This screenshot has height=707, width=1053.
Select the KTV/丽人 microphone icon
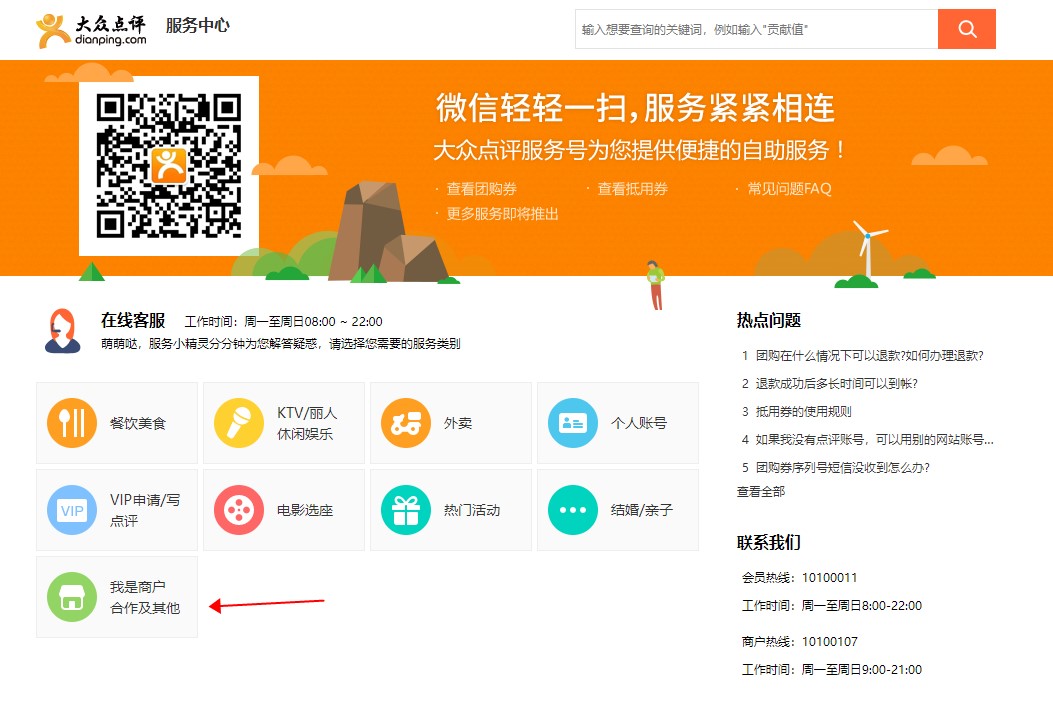[x=239, y=423]
